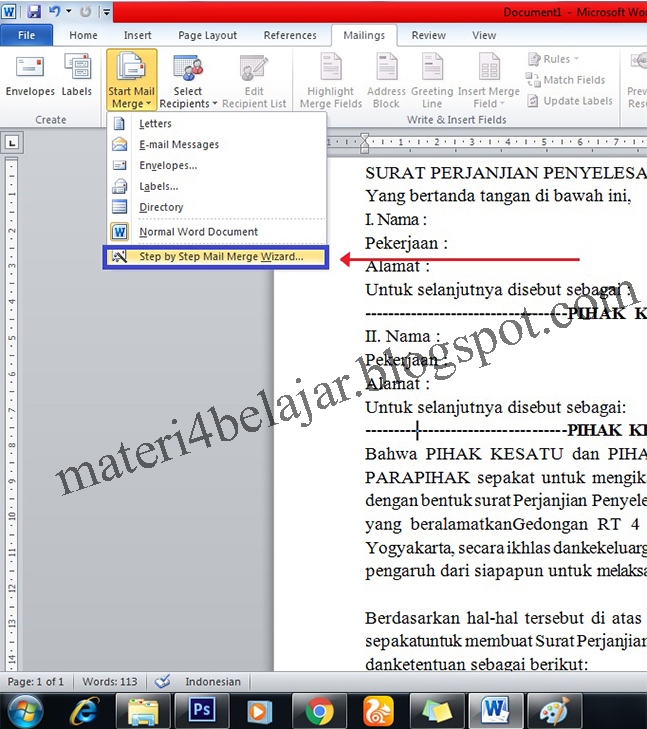Open the Rules dropdown
This screenshot has height=729, width=647.
553,59
